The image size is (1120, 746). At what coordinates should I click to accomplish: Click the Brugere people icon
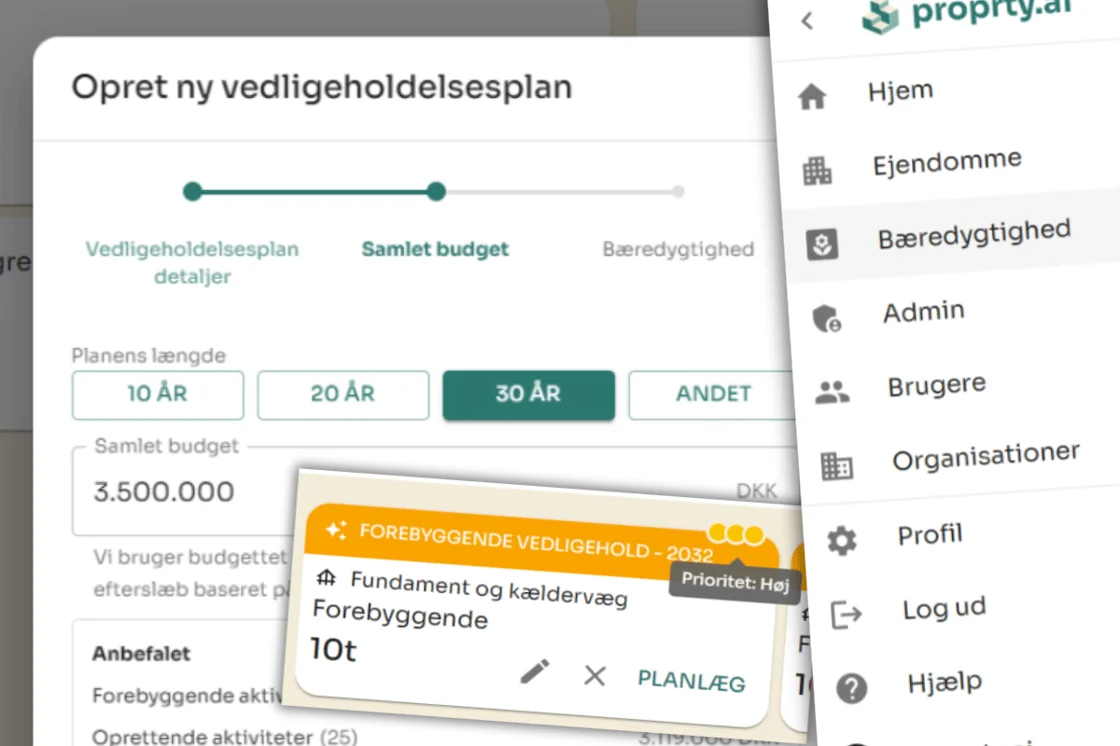coord(832,392)
